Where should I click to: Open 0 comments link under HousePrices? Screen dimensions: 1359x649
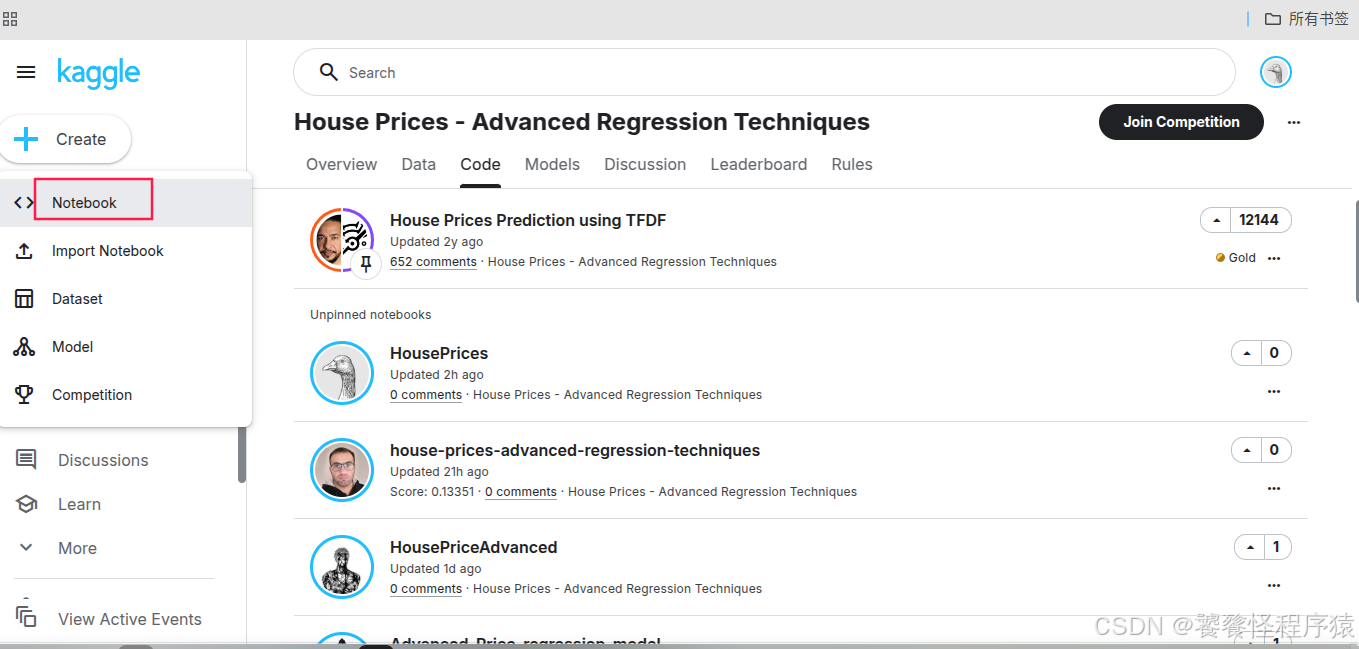426,395
